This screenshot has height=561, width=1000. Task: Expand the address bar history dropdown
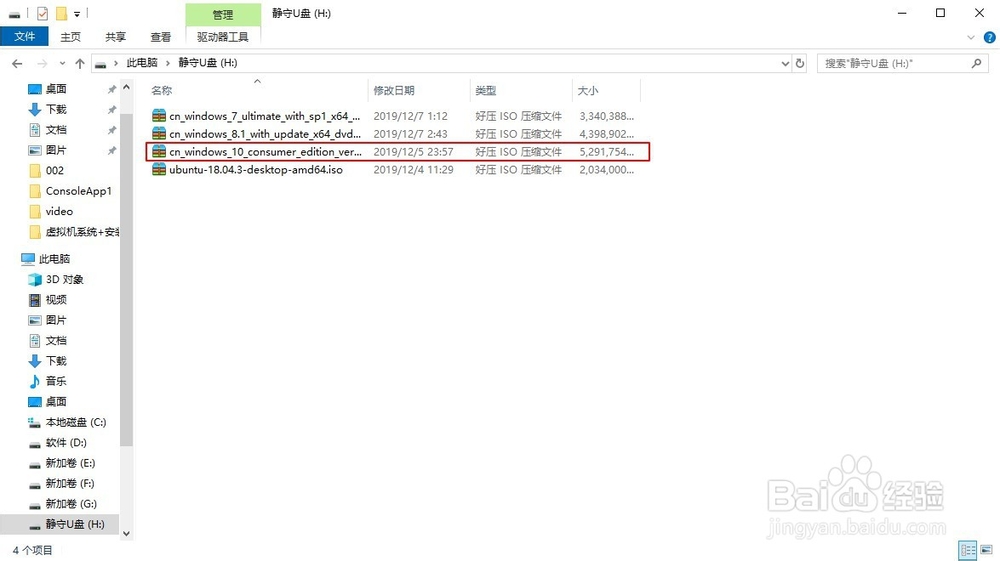[785, 63]
